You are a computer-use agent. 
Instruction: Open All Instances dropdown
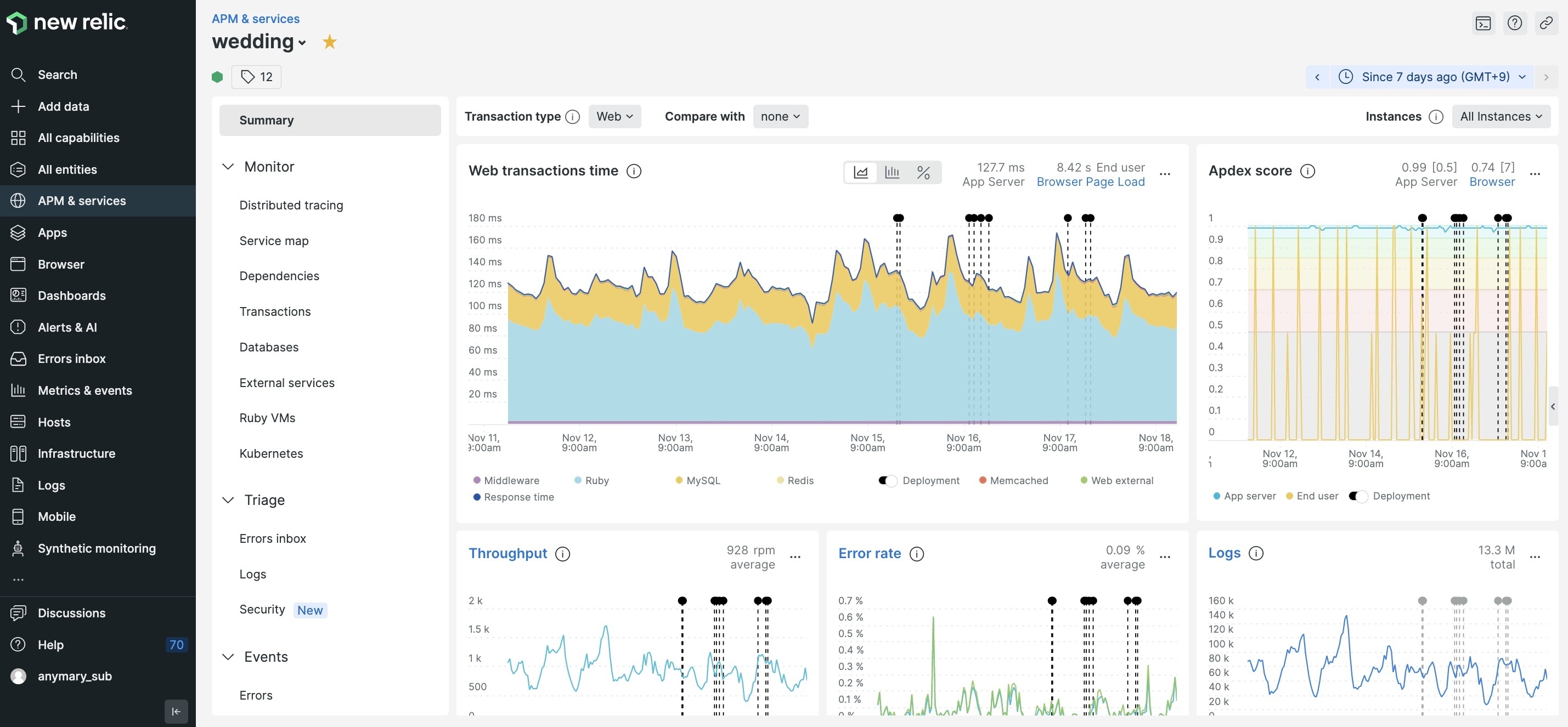tap(1501, 116)
